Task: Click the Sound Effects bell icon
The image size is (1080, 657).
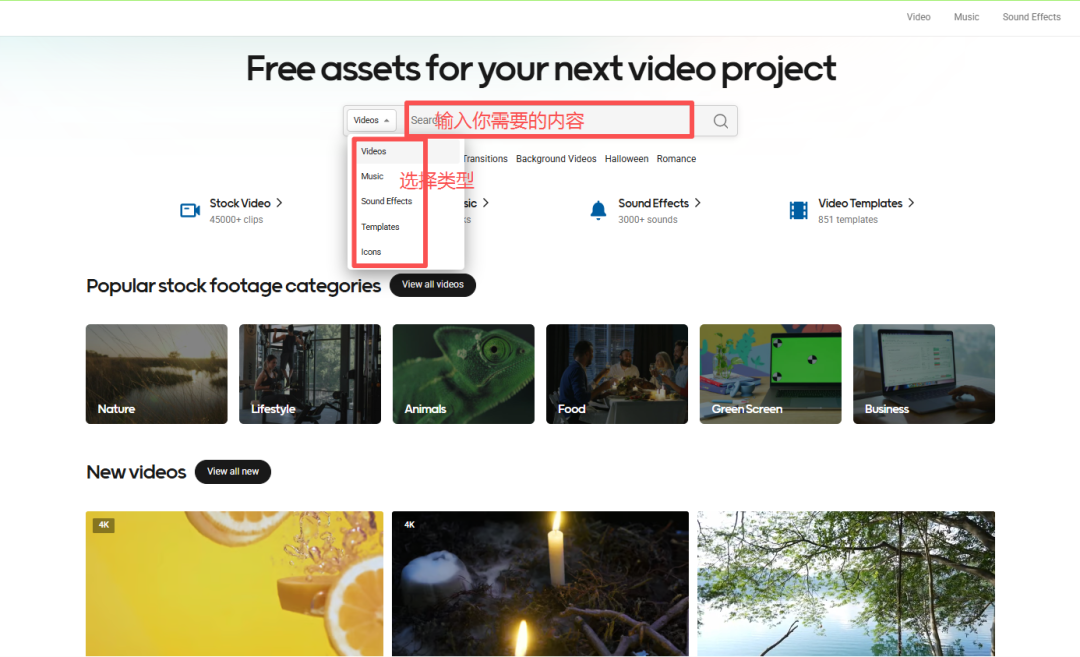Action: click(x=599, y=210)
